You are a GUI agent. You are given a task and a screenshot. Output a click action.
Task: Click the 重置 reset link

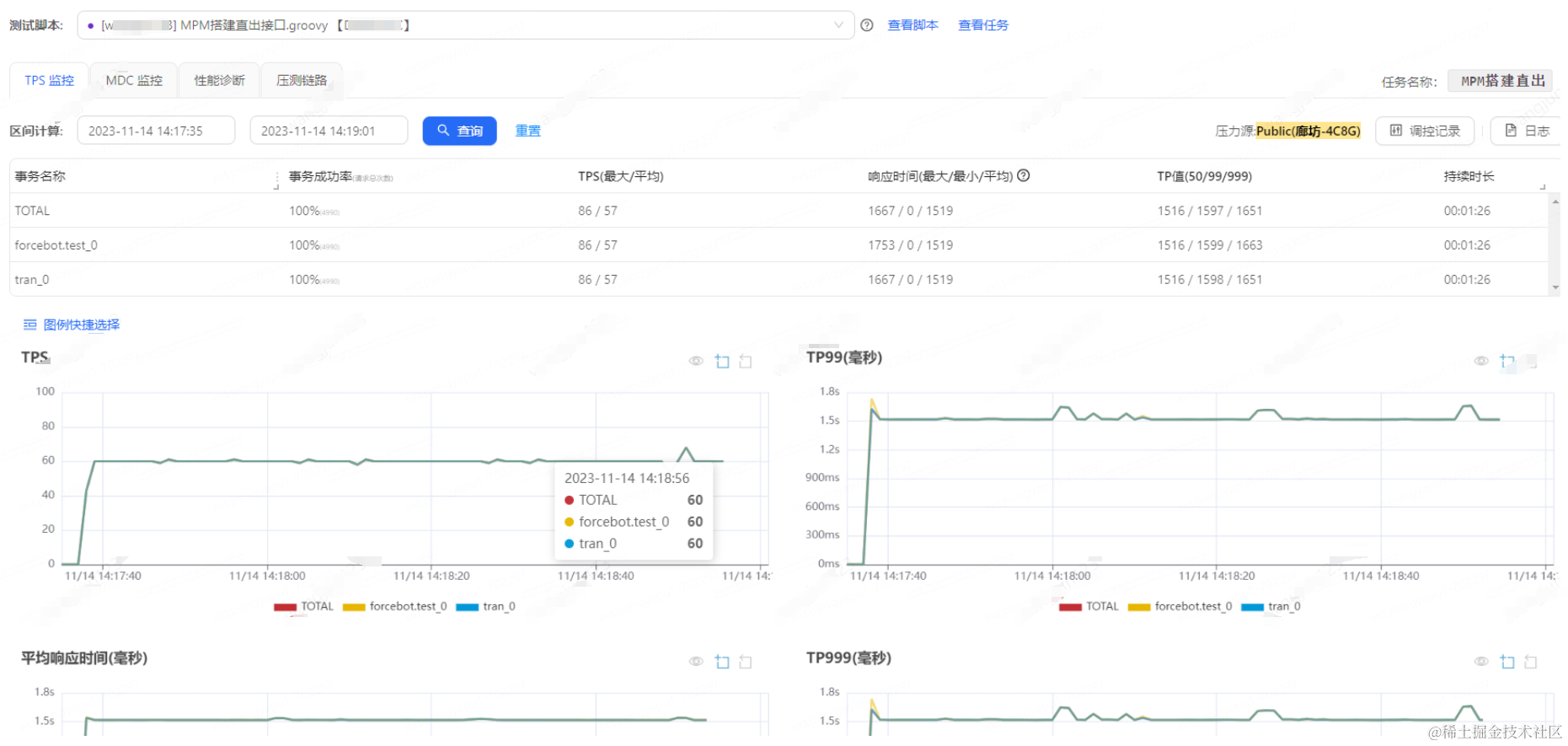528,131
